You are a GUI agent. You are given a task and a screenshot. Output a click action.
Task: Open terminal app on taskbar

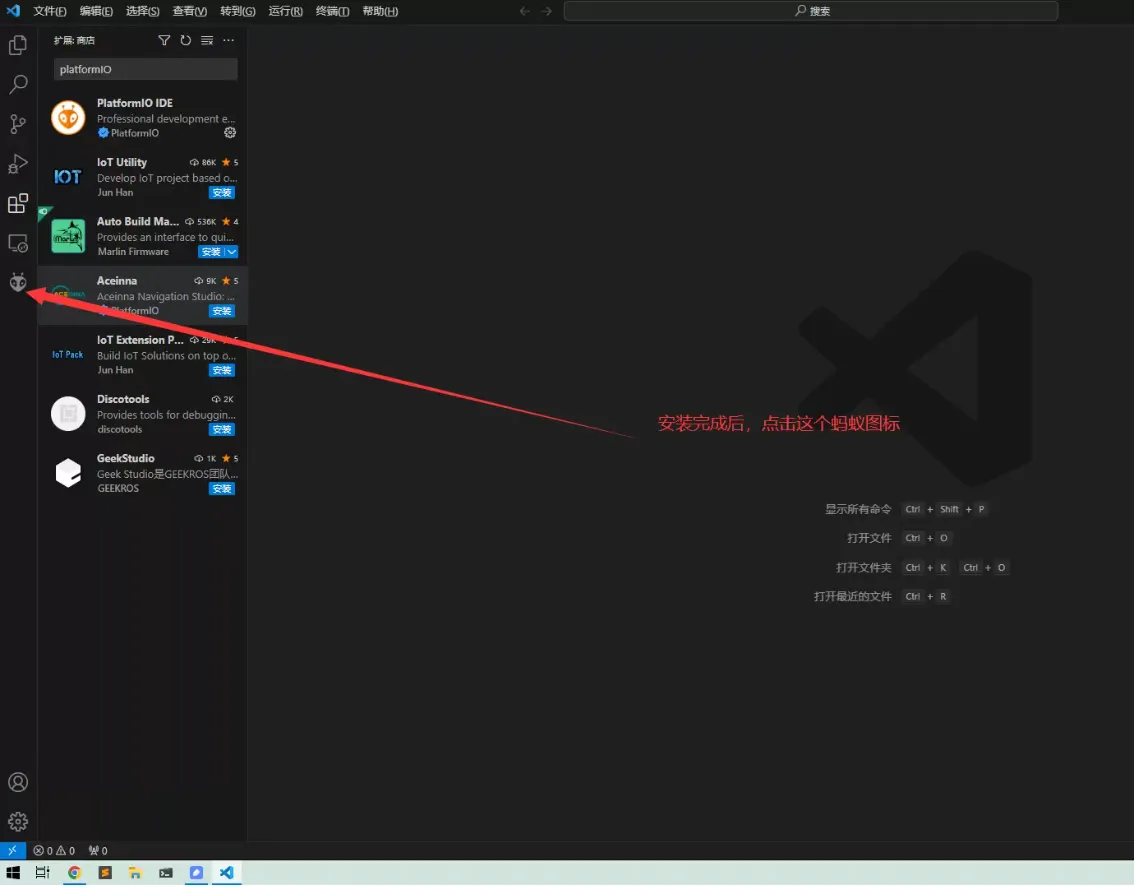coord(166,874)
